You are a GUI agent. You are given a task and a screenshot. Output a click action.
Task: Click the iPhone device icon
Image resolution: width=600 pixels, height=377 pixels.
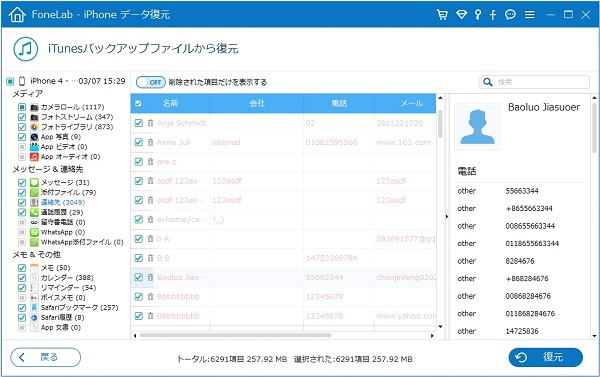point(22,81)
